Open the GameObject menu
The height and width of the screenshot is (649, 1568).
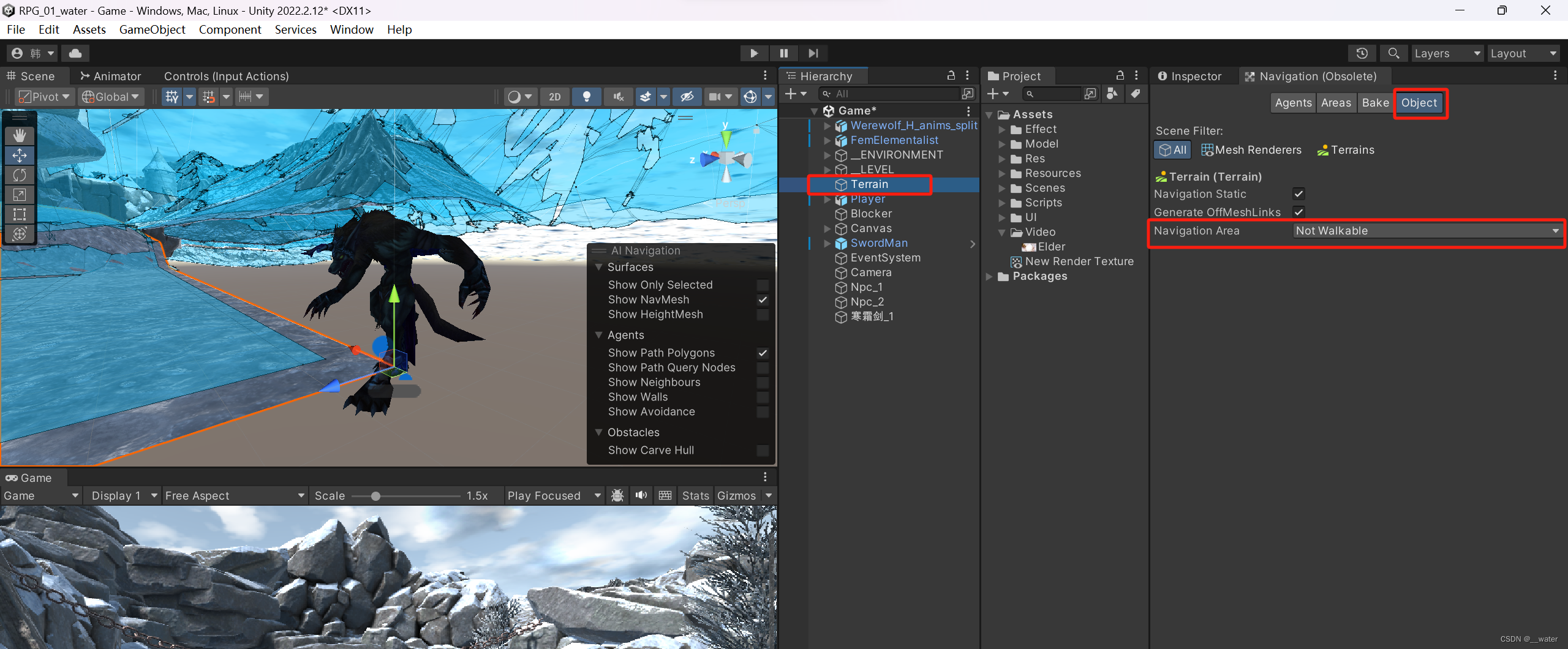point(152,29)
